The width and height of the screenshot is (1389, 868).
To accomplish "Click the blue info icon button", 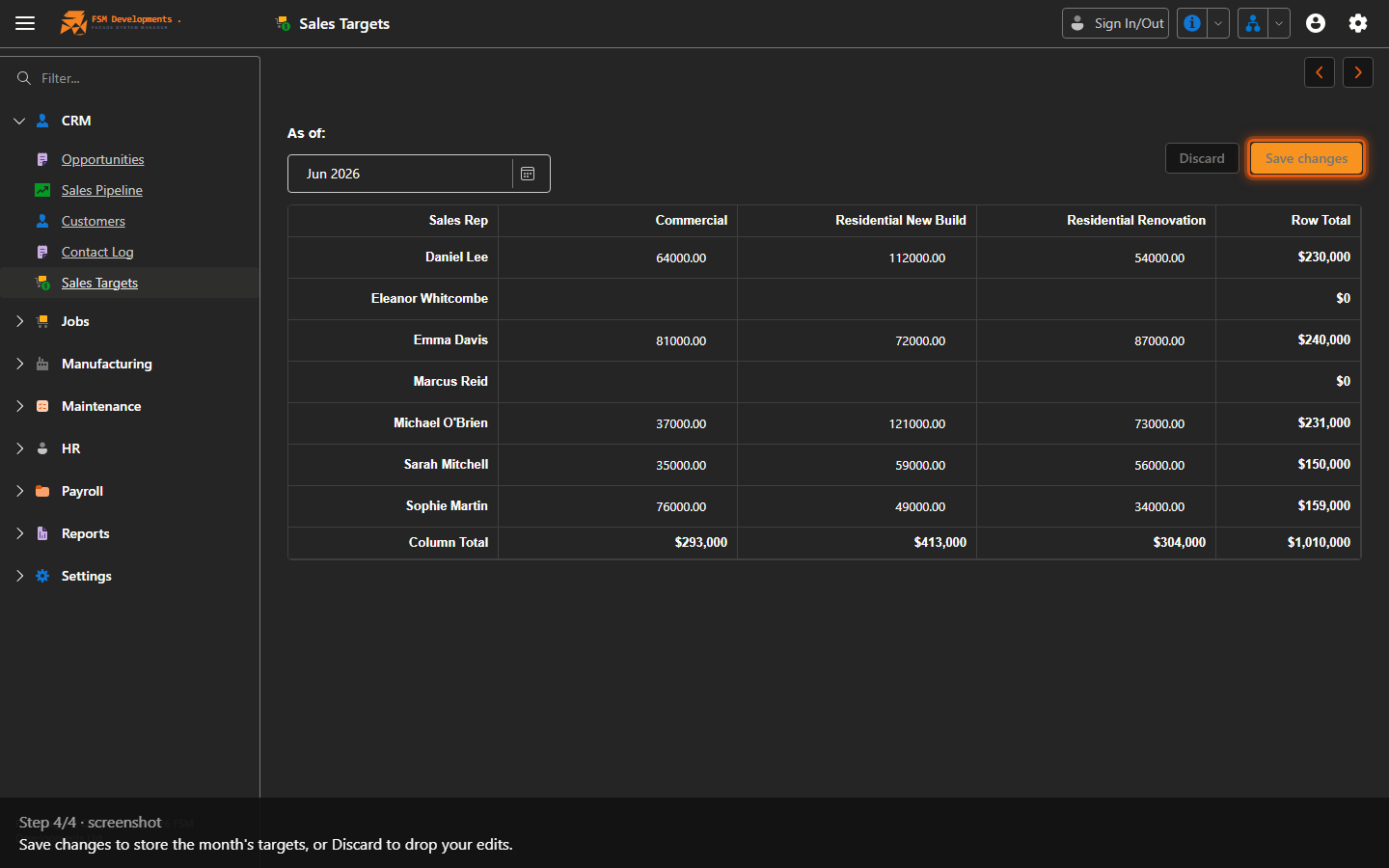I will pyautogui.click(x=1192, y=23).
